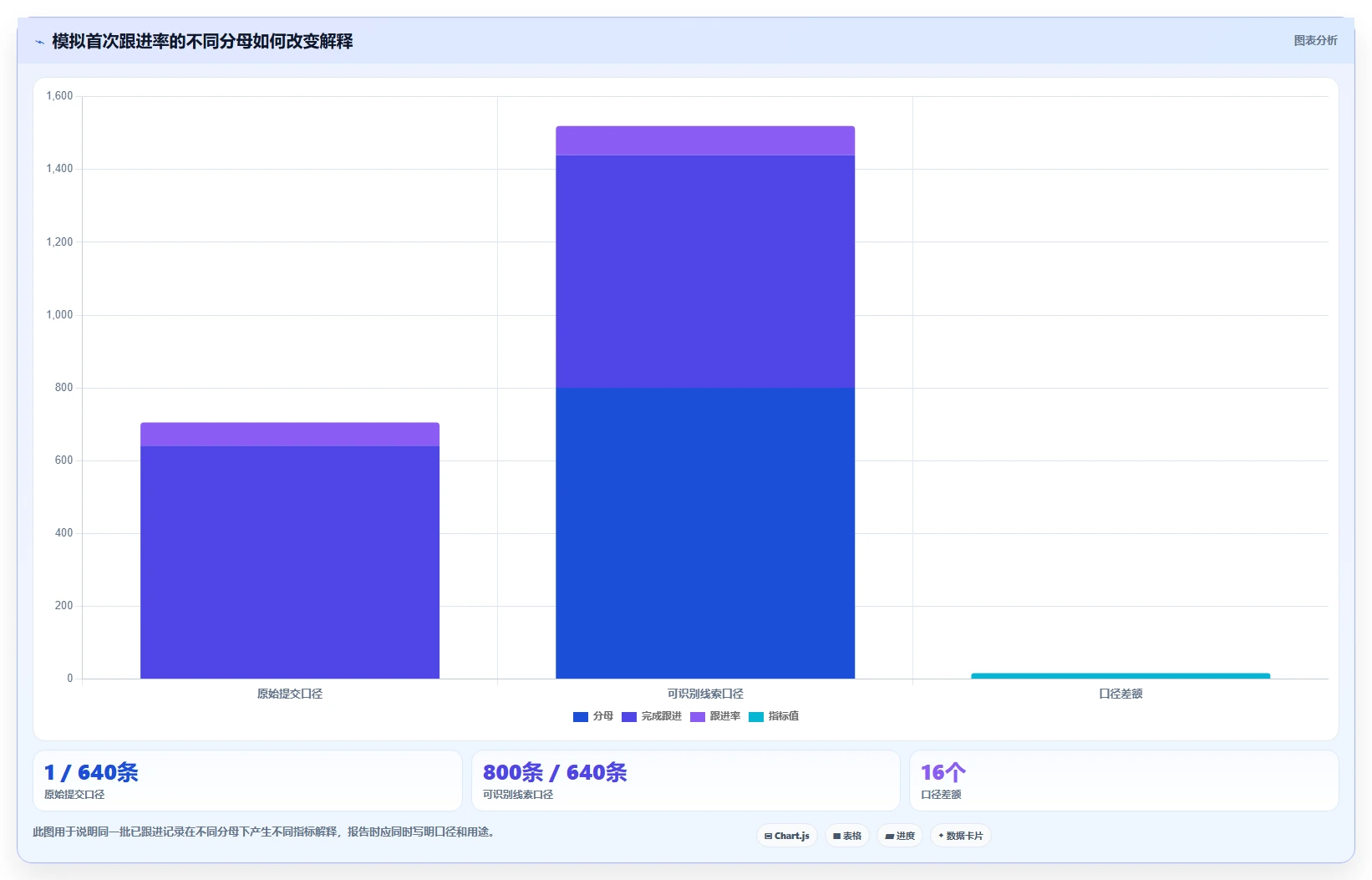Click the chart icon beside the title

click(x=40, y=42)
